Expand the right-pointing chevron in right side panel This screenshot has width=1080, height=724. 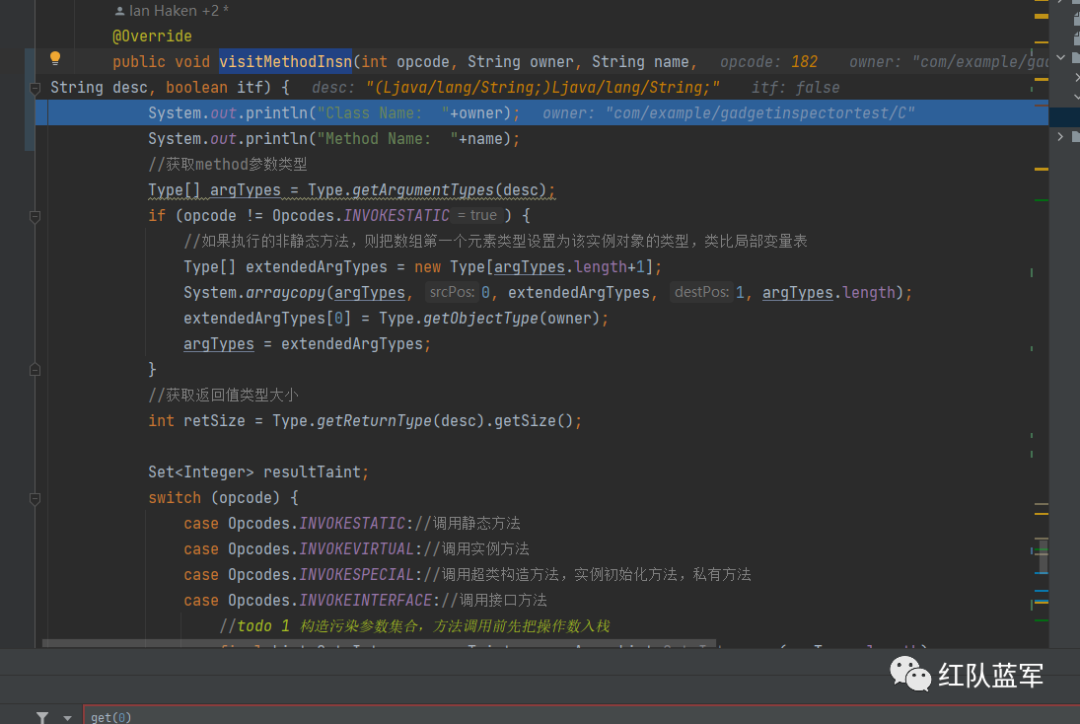[x=1061, y=137]
